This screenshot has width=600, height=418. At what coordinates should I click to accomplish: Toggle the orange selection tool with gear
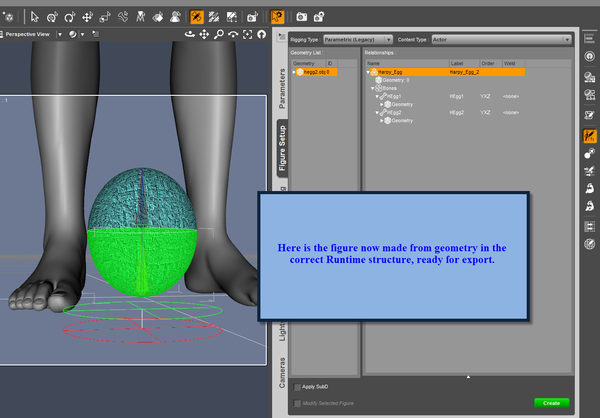coord(277,17)
